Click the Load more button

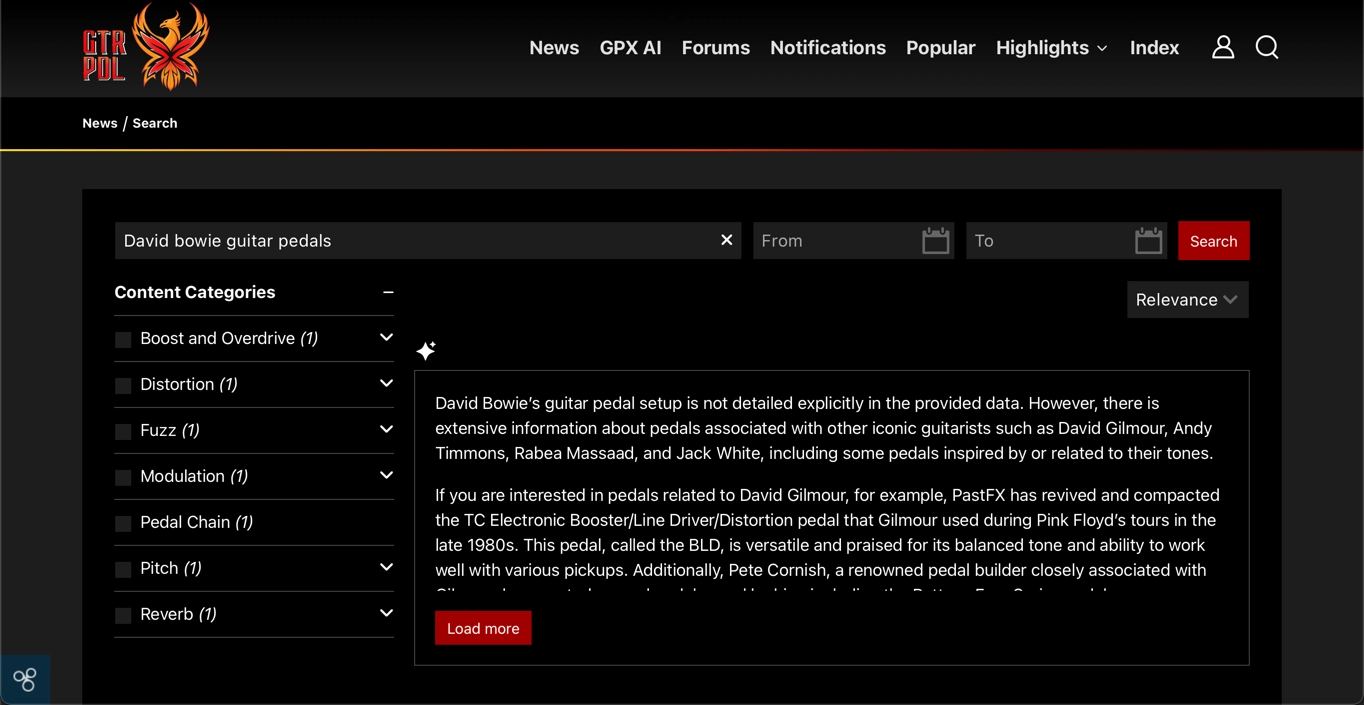(483, 628)
